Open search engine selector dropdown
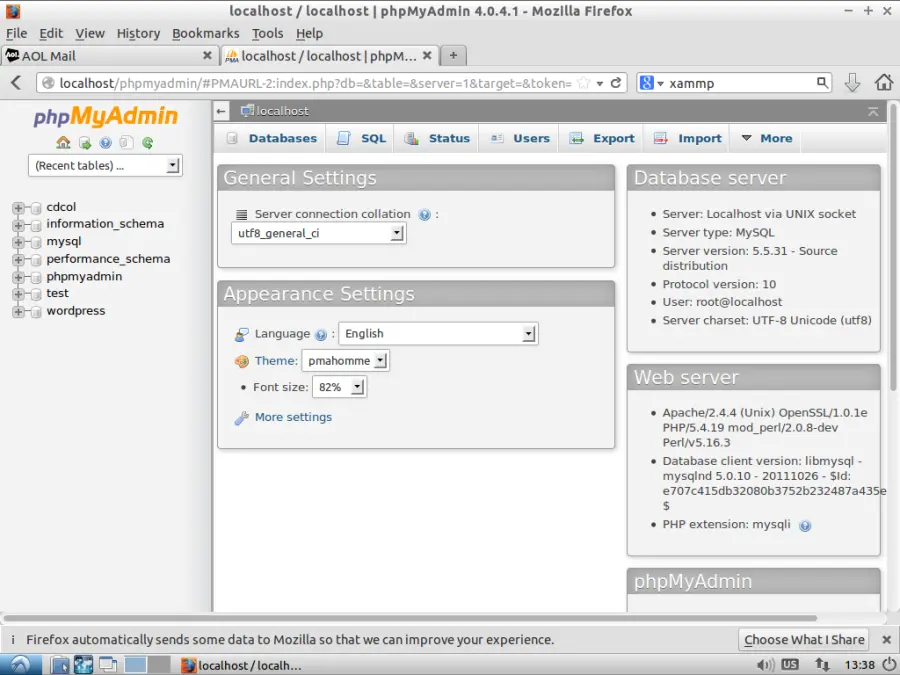This screenshot has height=675, width=900. click(651, 83)
